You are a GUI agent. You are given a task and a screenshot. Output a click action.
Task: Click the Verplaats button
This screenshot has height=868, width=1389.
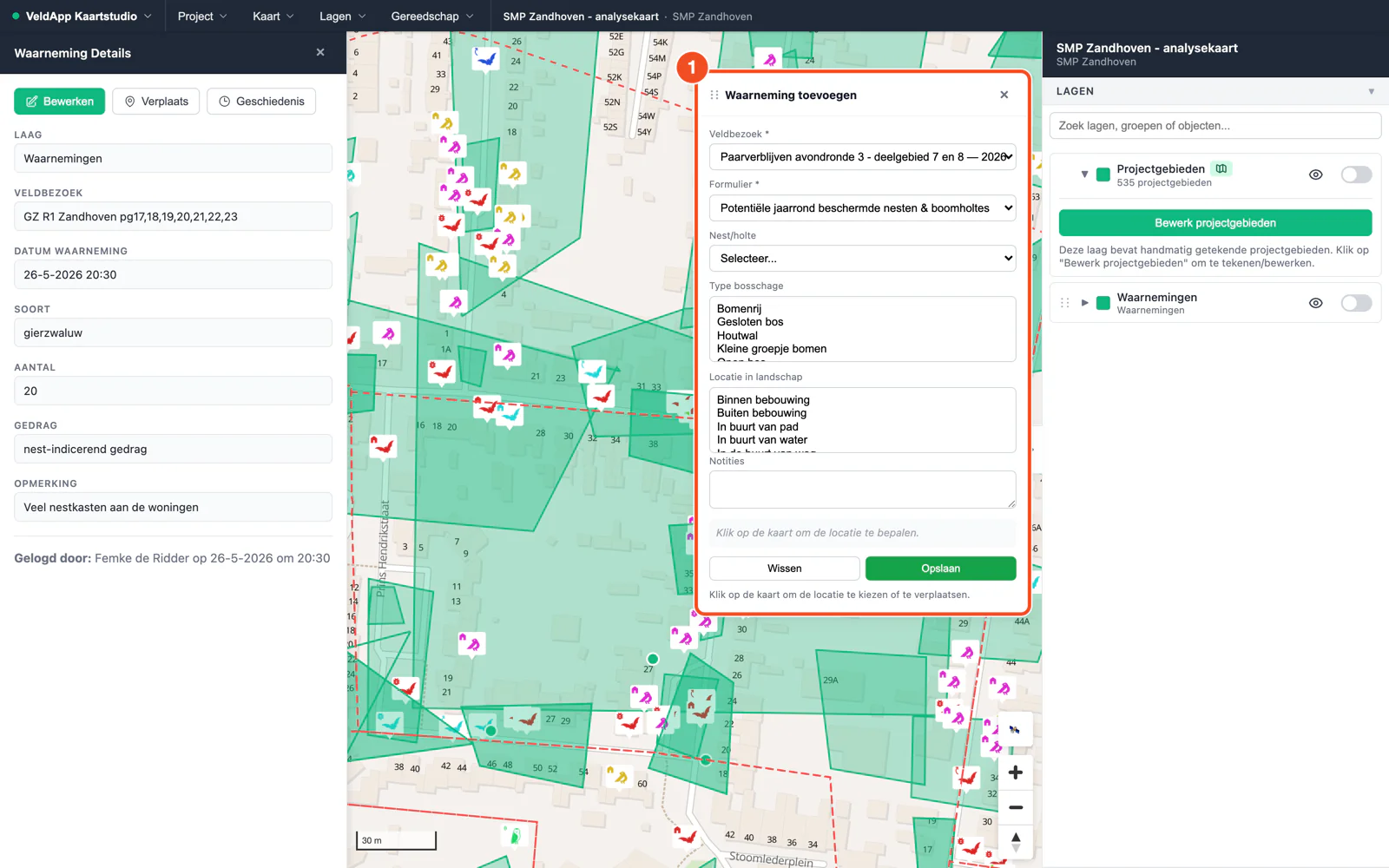pos(156,102)
